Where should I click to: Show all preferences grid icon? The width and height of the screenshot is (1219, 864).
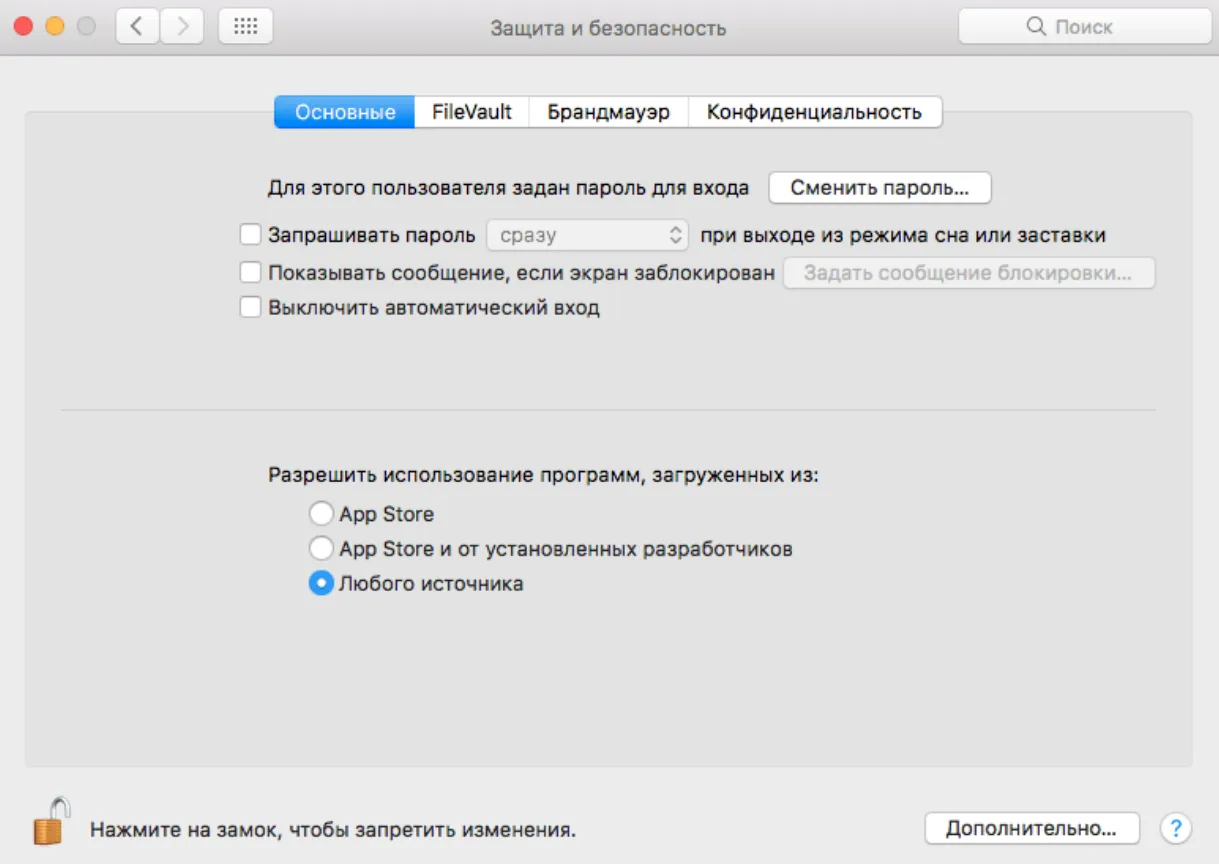[245, 27]
